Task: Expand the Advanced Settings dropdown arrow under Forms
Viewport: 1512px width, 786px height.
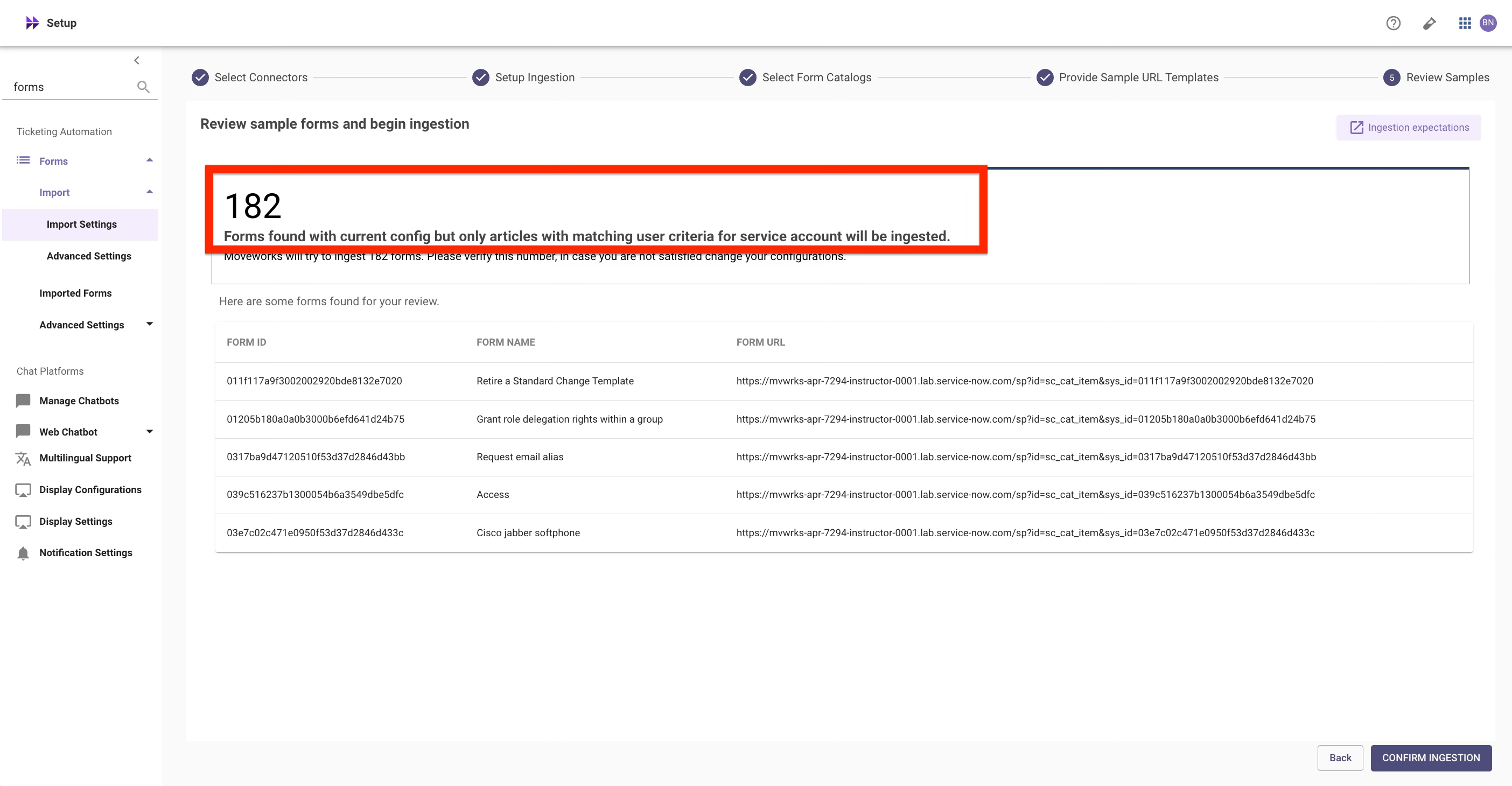Action: point(150,324)
